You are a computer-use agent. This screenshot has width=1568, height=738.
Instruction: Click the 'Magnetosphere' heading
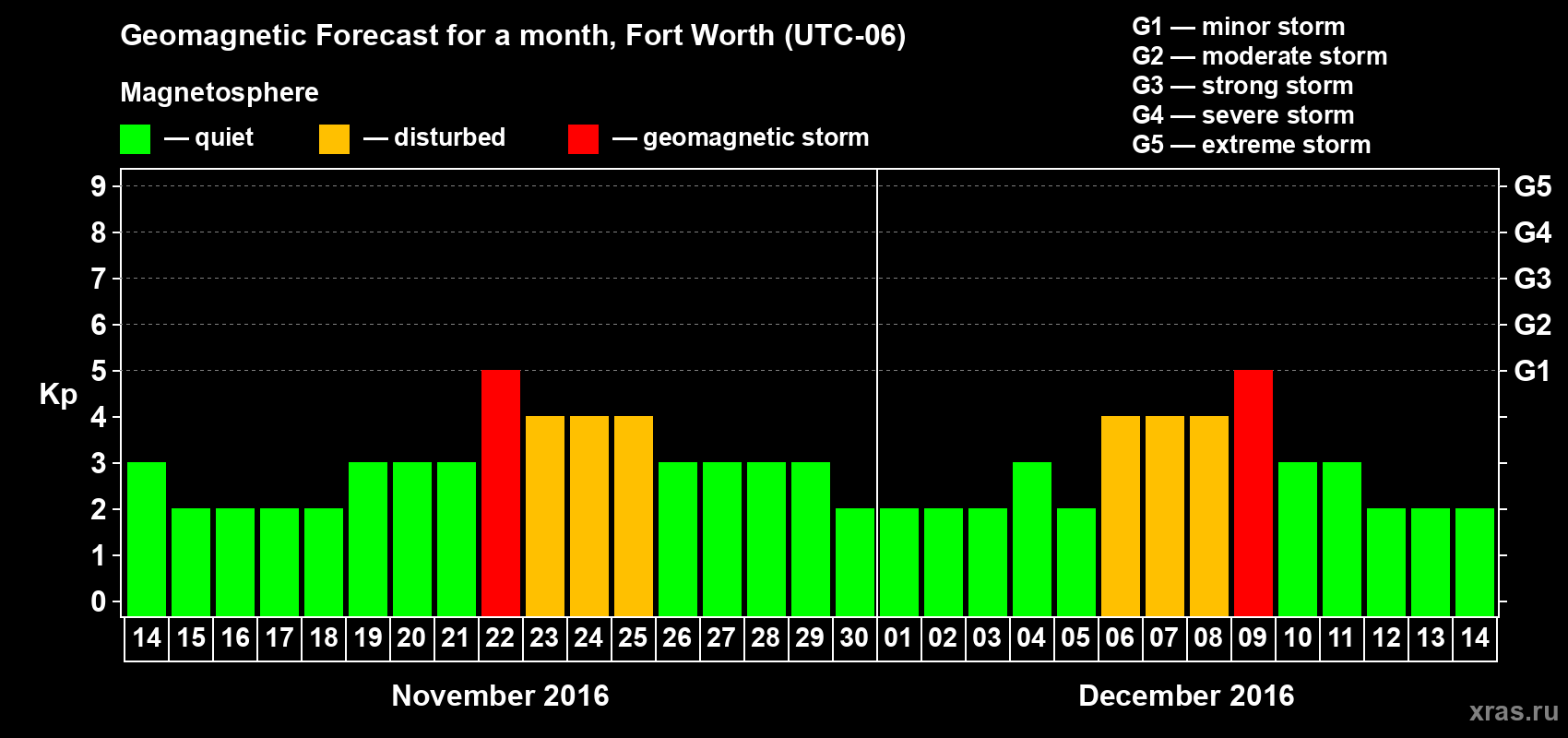click(220, 92)
